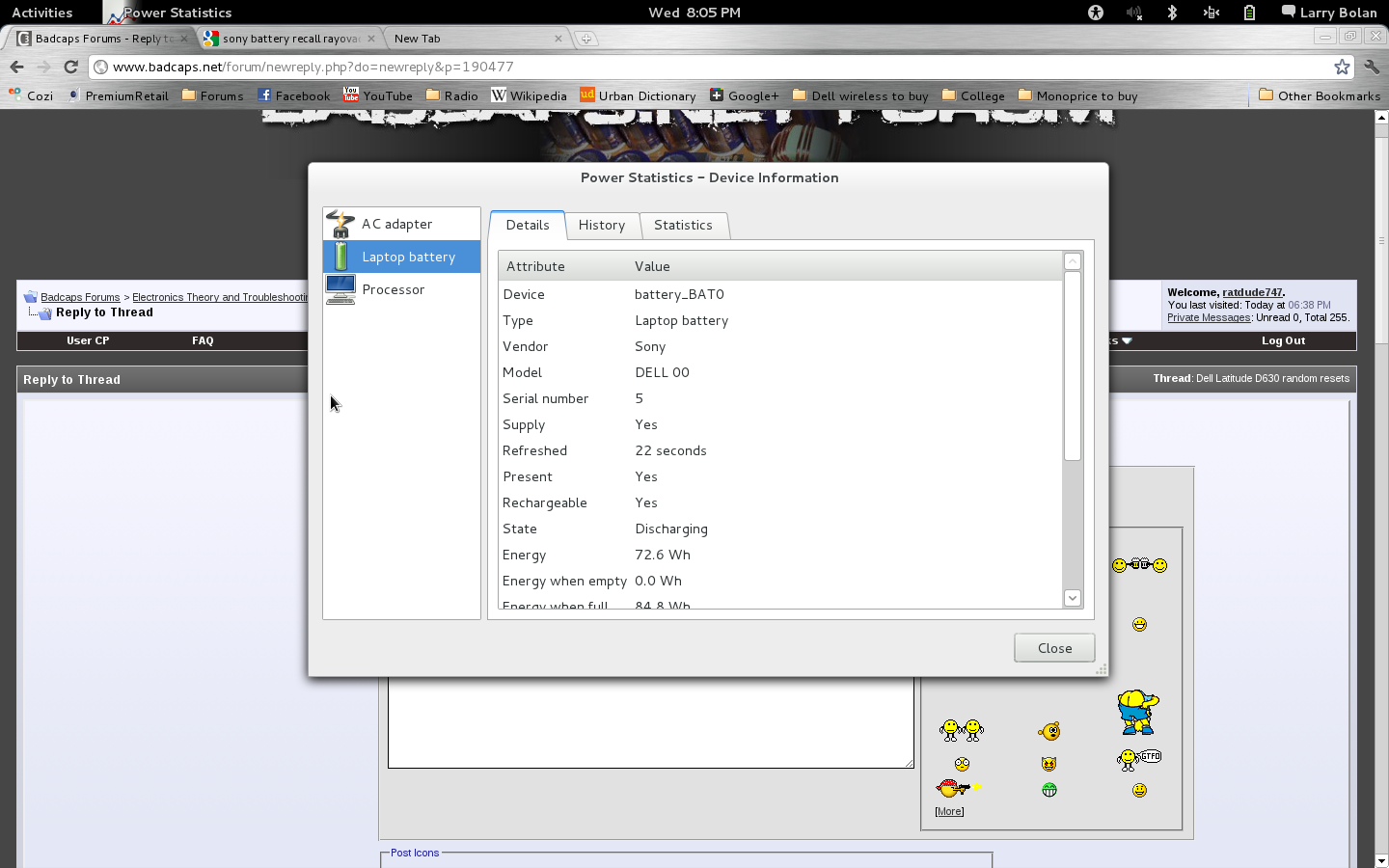Open the Larry Bolan user menu
Image resolution: width=1389 pixels, height=868 pixels.
pos(1329,13)
